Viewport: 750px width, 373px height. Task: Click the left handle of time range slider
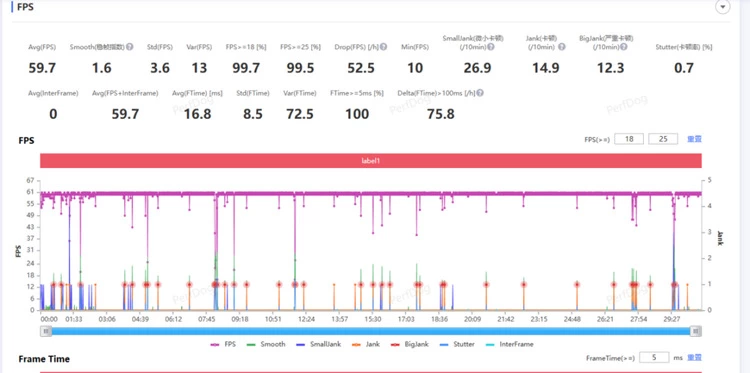coord(46,331)
